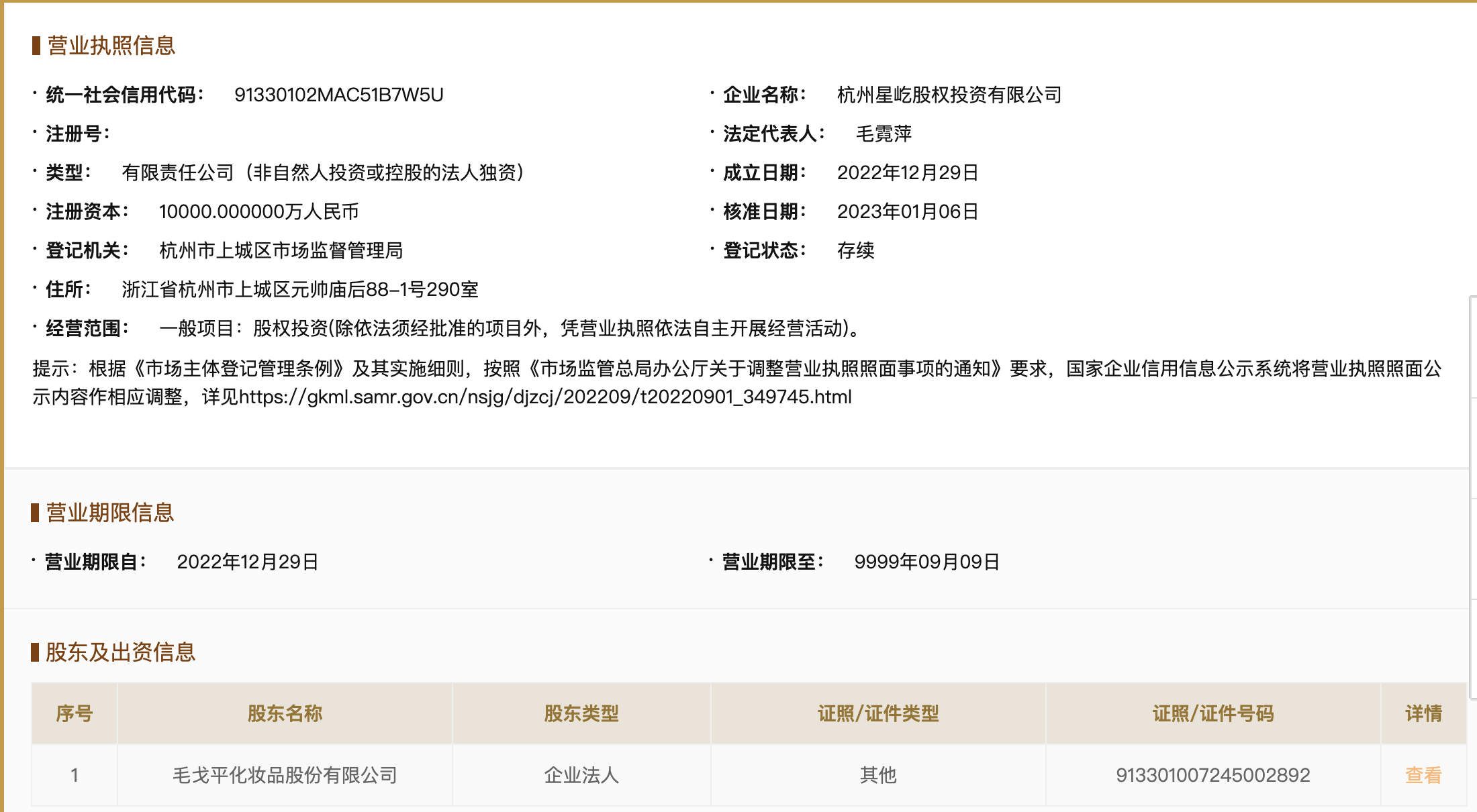Click the 企业法人 shareholder type cell

(x=581, y=775)
